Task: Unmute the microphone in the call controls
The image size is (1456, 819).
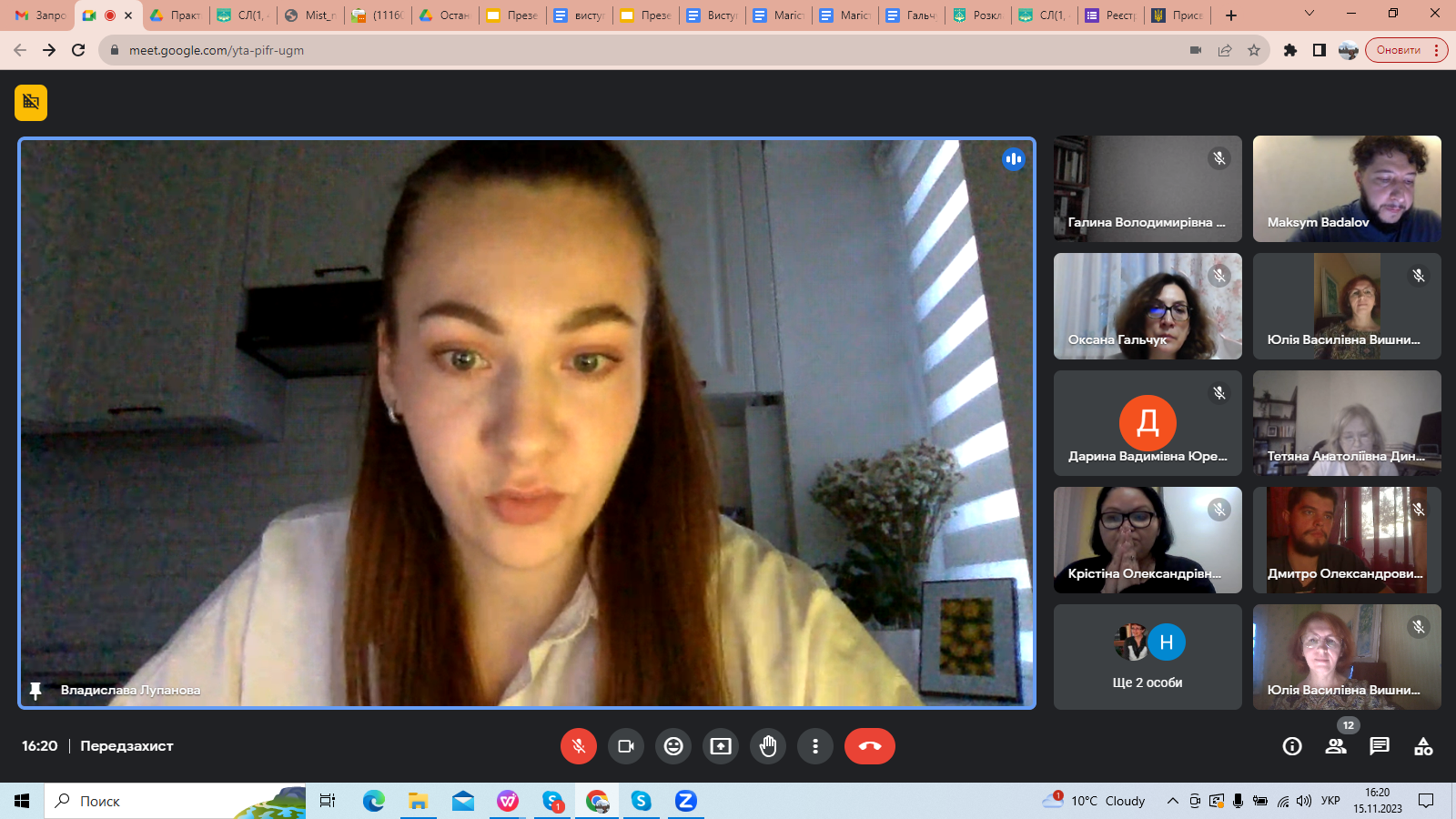Action: tap(579, 746)
